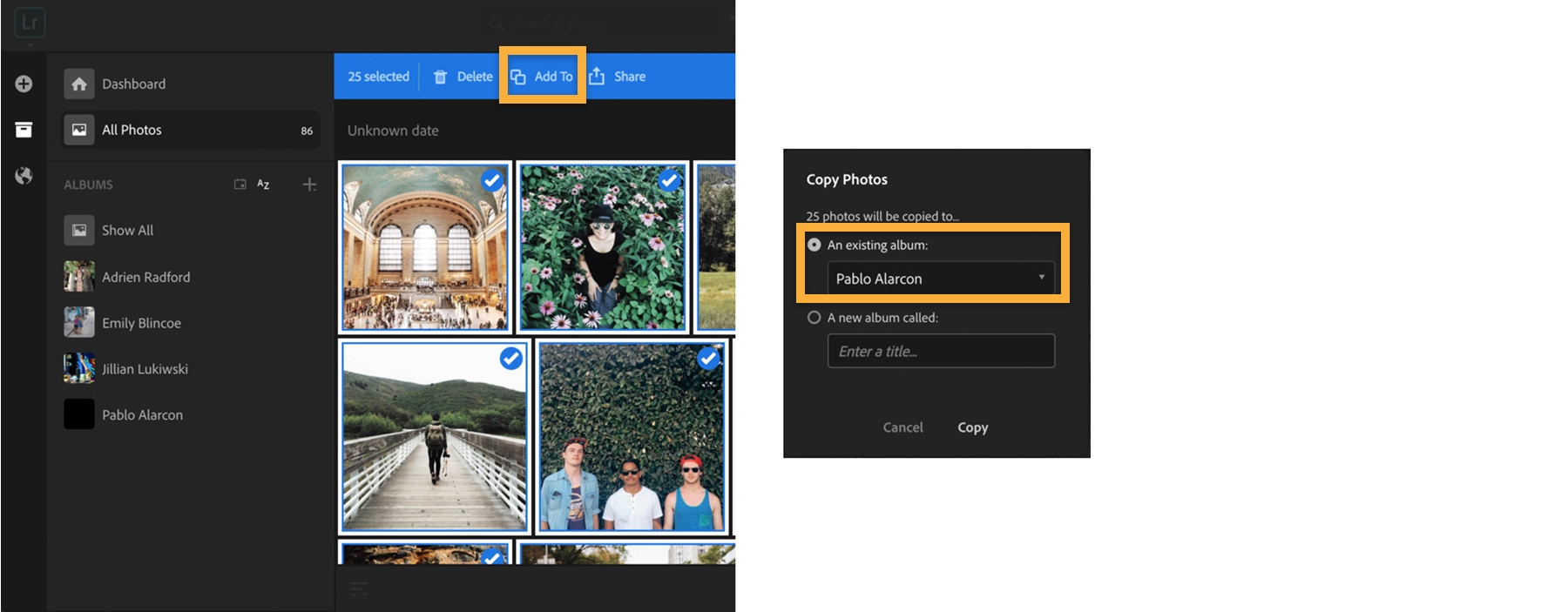Click the Lightroom Lr logo icon

tap(30, 23)
